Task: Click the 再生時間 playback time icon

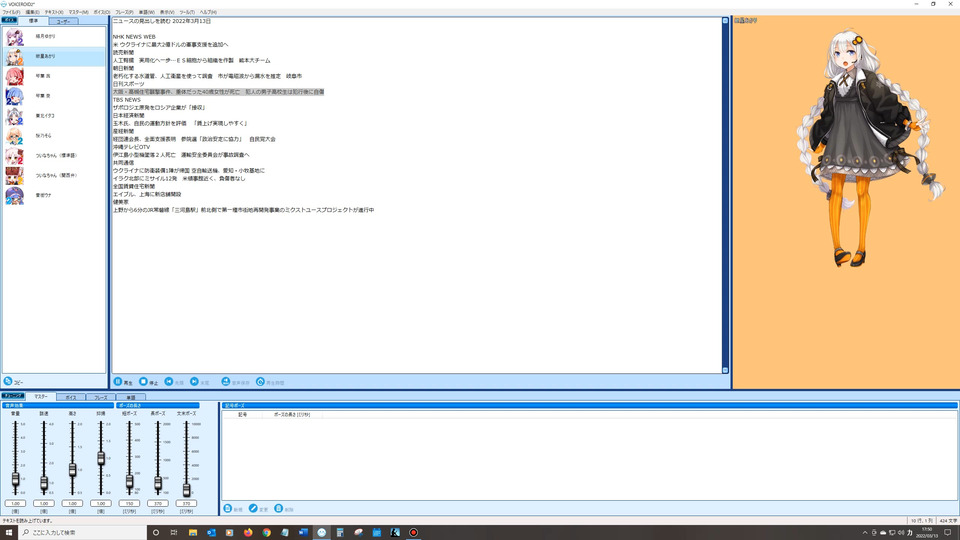Action: point(260,381)
